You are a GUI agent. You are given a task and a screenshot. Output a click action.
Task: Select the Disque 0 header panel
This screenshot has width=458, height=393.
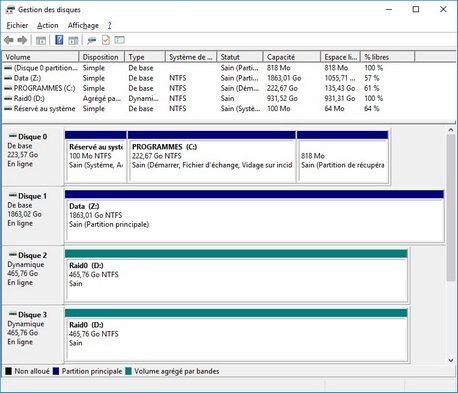click(x=33, y=157)
